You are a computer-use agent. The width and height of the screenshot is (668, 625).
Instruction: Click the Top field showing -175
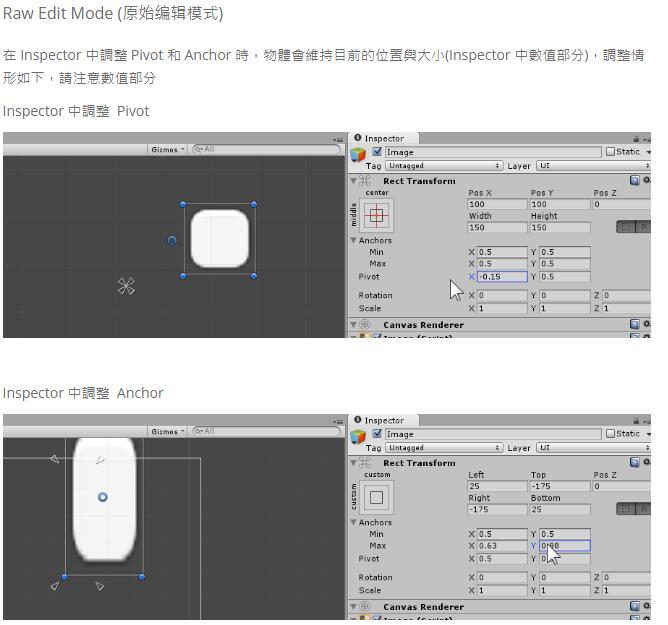click(x=560, y=486)
